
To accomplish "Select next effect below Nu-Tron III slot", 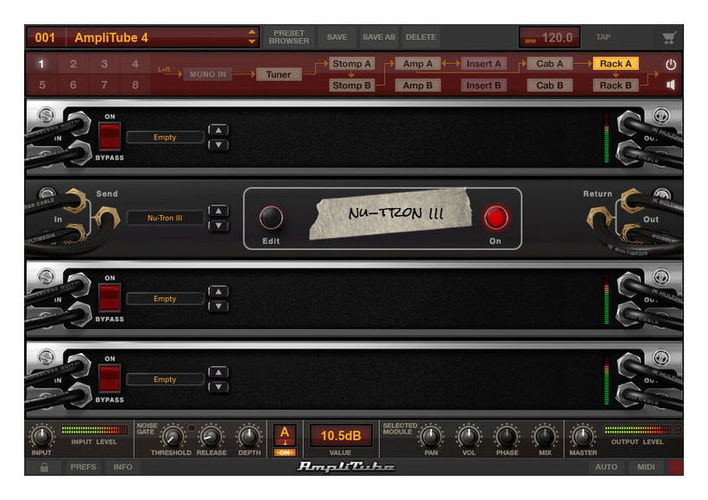I will [x=219, y=225].
